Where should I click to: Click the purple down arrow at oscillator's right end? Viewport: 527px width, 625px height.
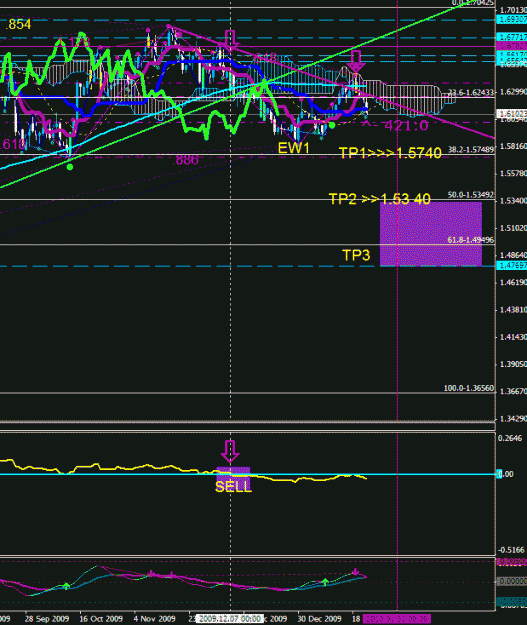[x=356, y=572]
